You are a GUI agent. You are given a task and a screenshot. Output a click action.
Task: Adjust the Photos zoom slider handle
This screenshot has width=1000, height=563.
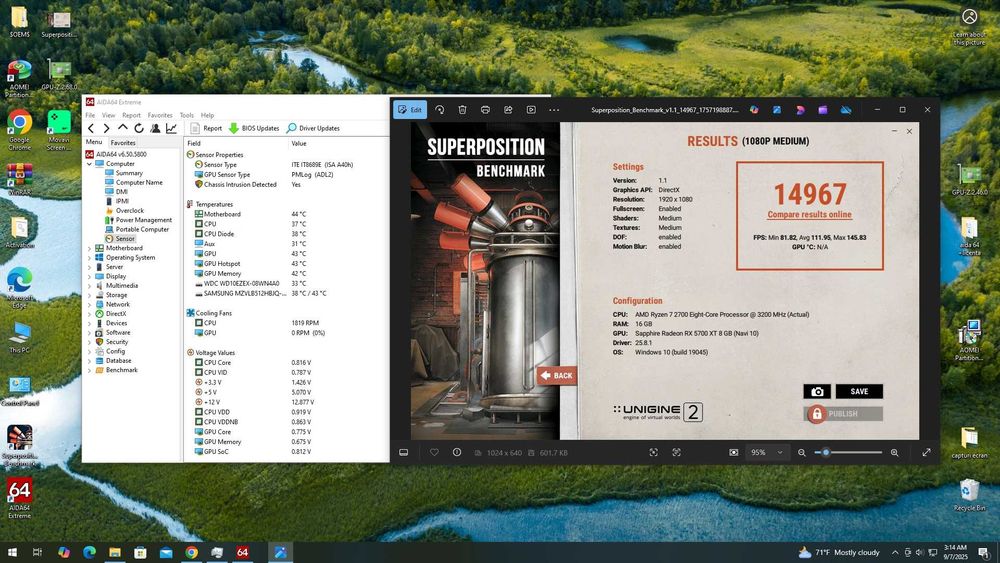click(x=826, y=453)
